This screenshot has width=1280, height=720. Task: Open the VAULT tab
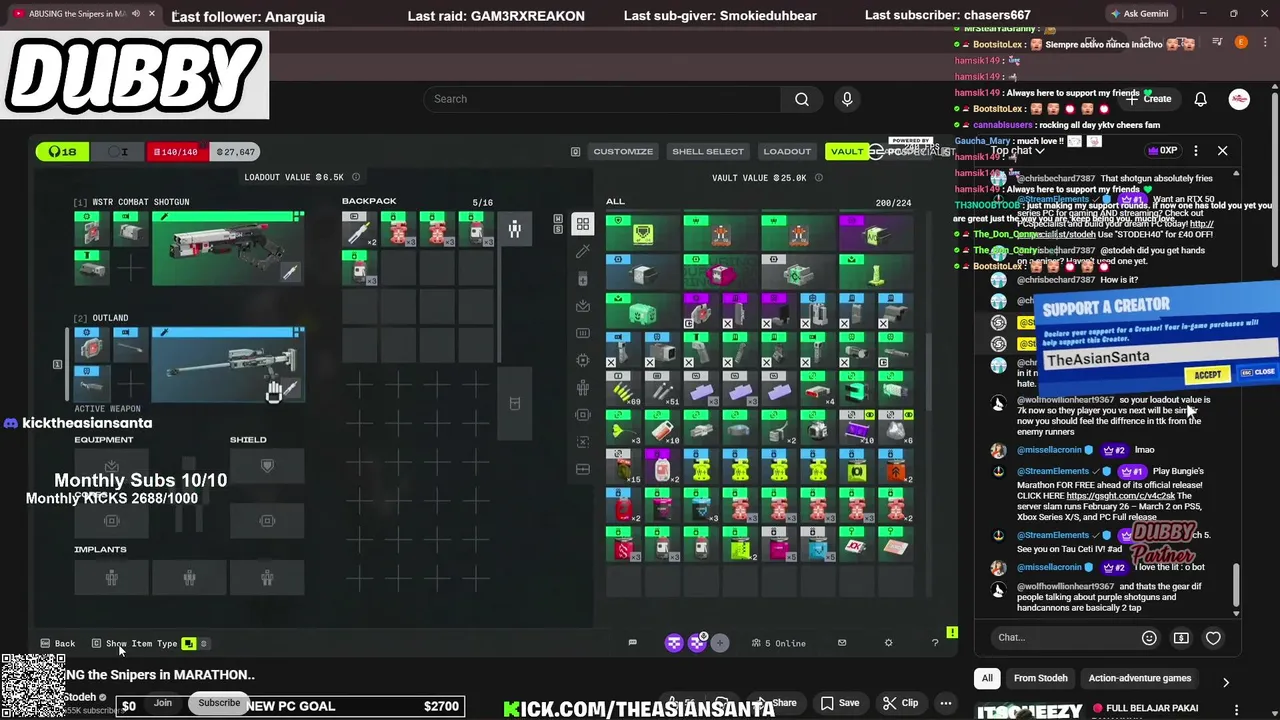(x=846, y=152)
